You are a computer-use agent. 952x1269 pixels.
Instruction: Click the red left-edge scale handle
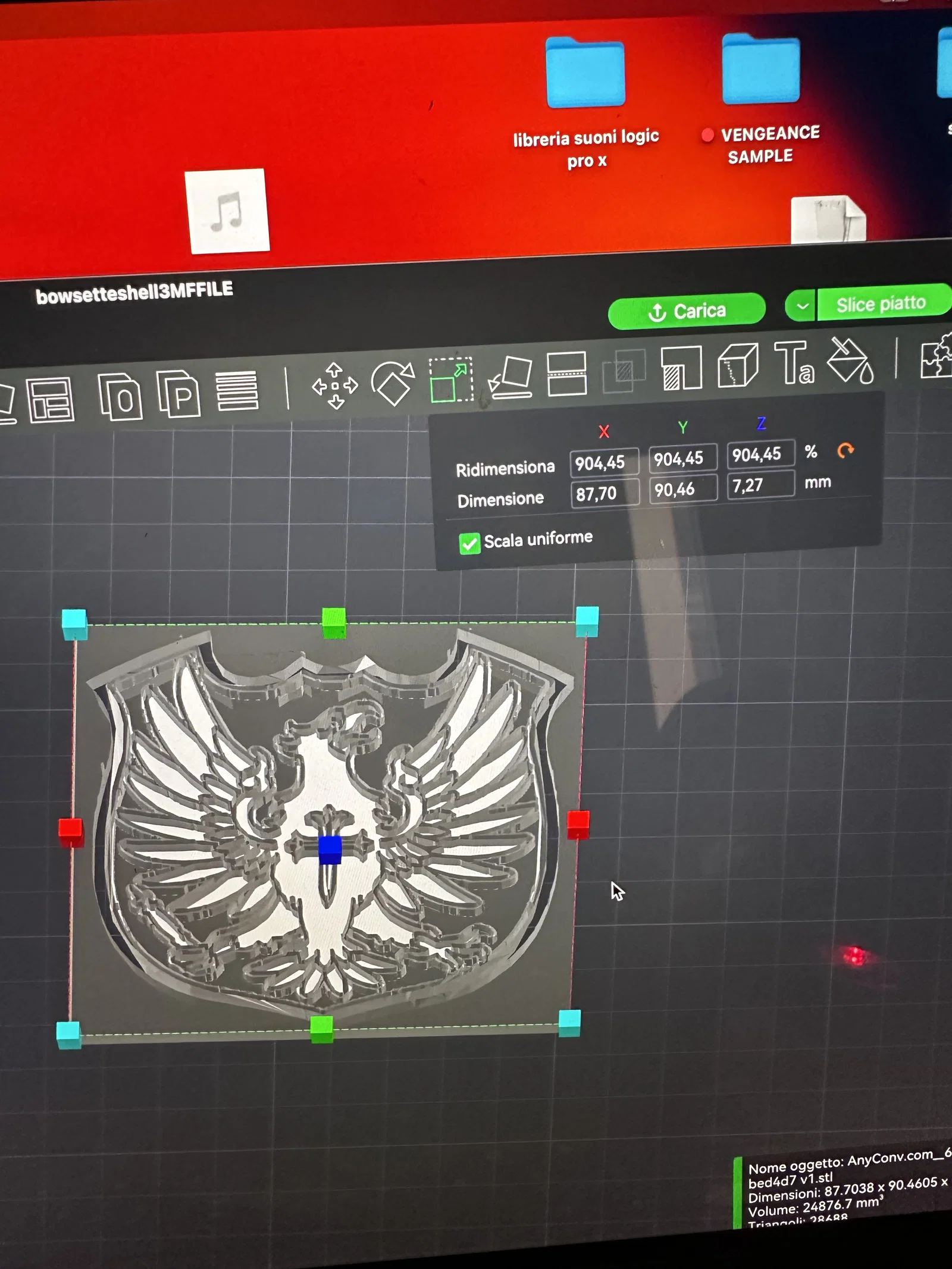(71, 831)
